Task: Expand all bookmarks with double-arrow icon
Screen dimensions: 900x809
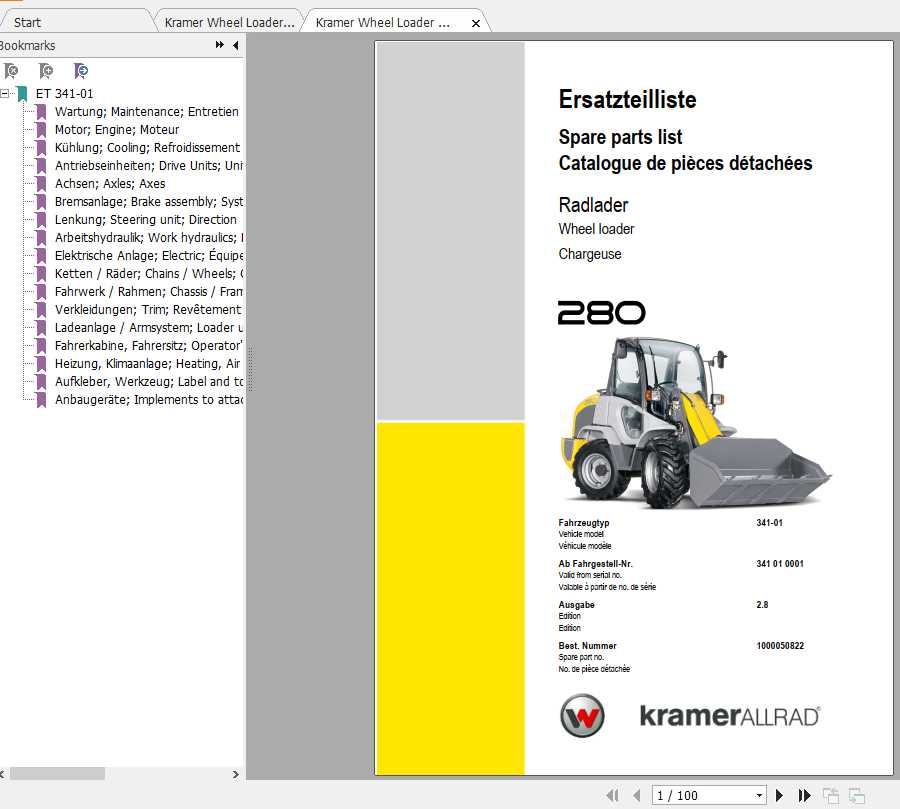Action: [x=219, y=45]
